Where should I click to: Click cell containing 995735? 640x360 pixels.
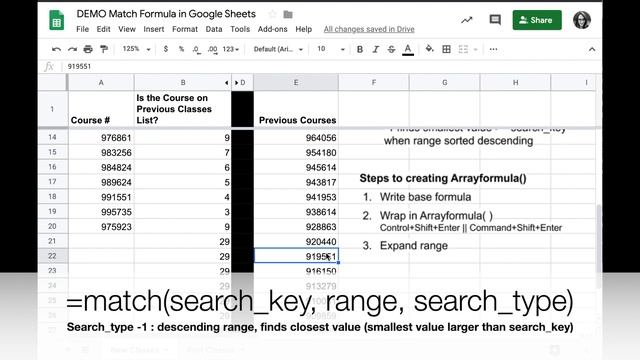101,212
